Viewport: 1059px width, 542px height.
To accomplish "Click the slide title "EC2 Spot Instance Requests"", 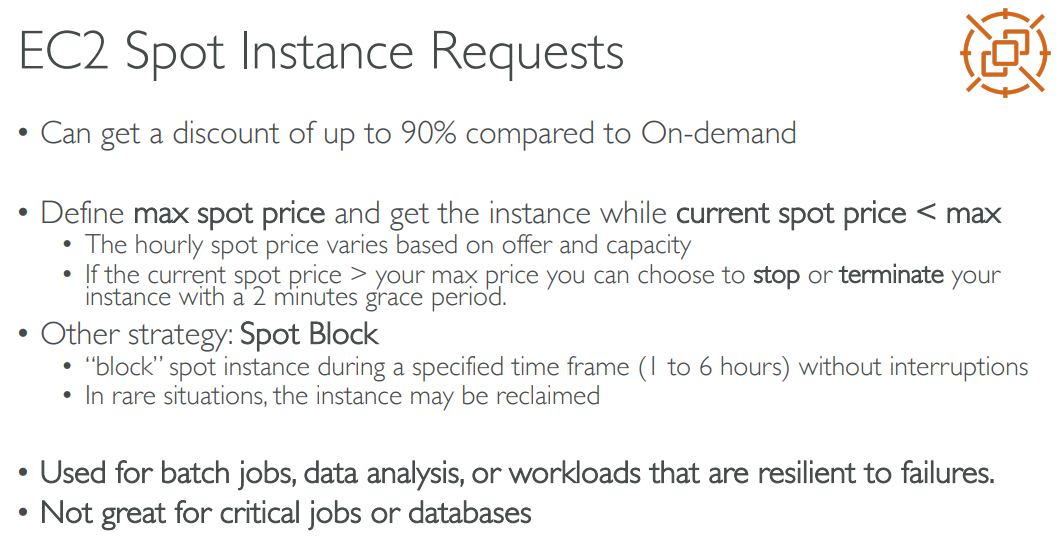I will tap(321, 51).
